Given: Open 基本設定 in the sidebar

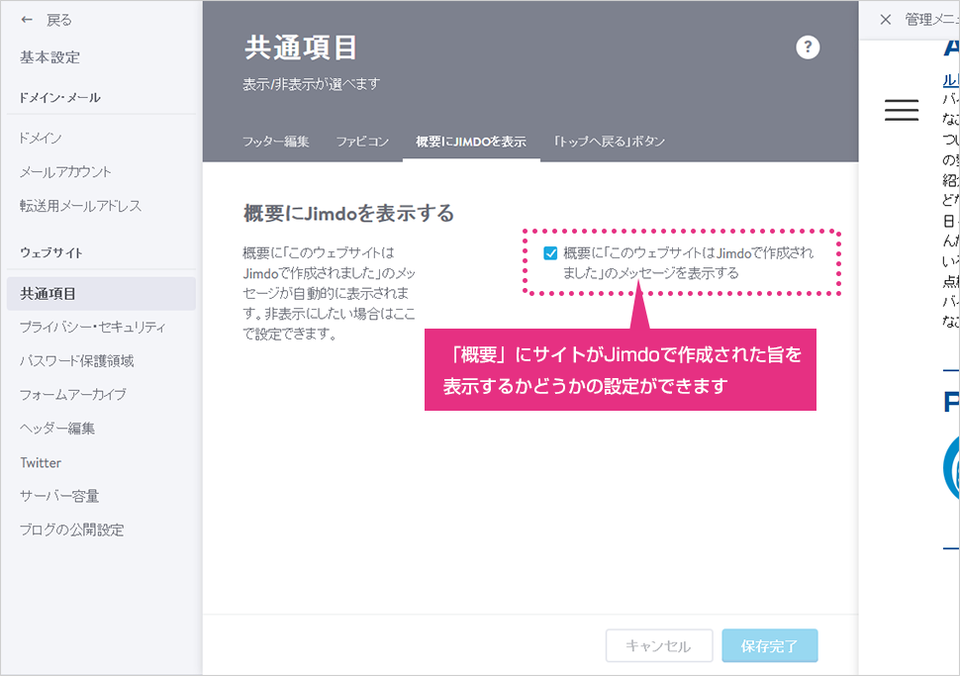Looking at the screenshot, I should coord(50,58).
